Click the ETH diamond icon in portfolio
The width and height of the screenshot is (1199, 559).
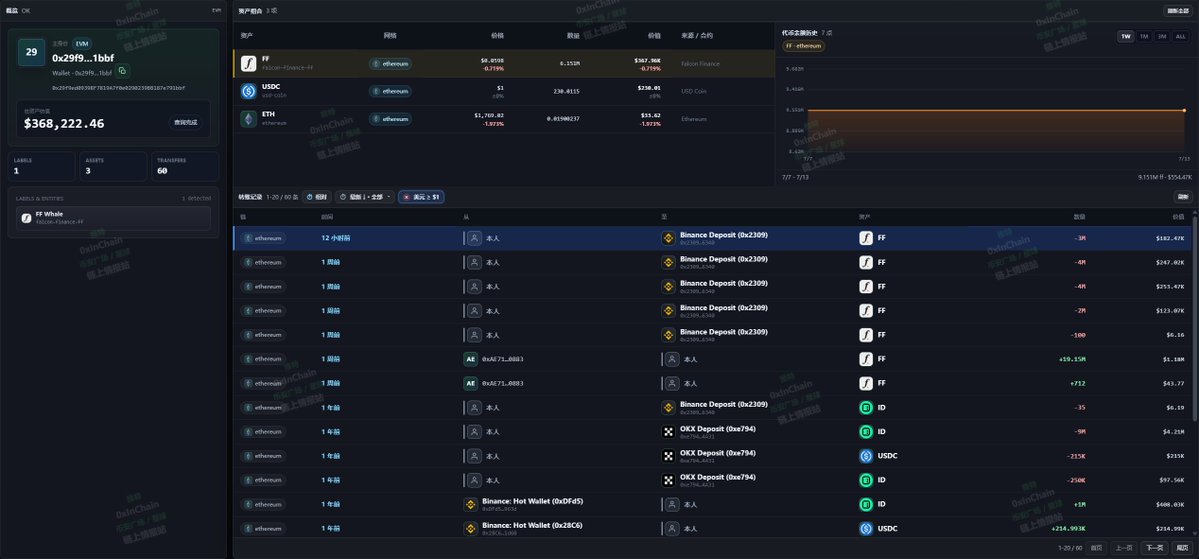(248, 119)
